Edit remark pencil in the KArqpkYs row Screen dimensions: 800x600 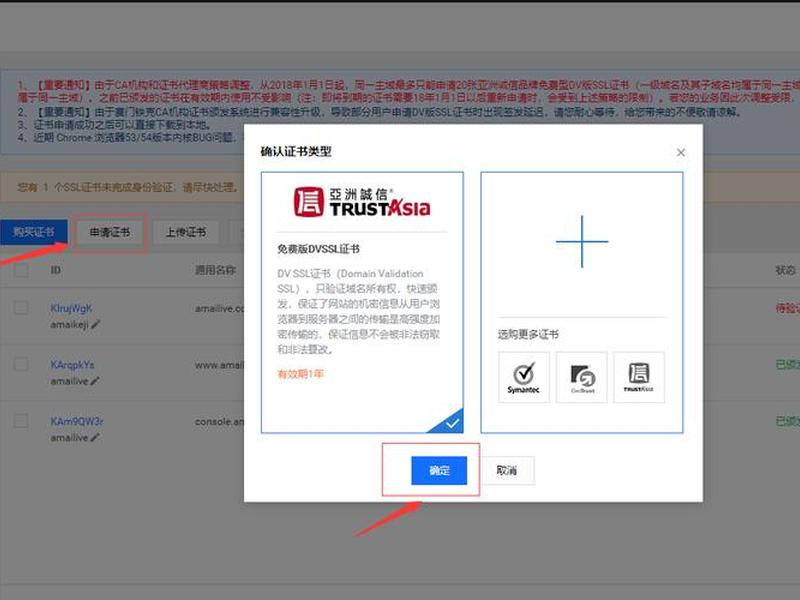(x=95, y=381)
